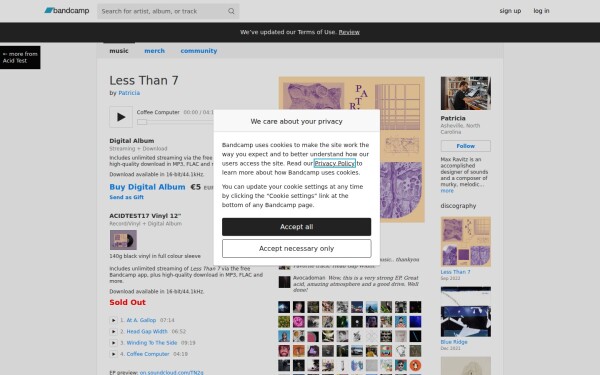Click the Accept all button
Viewport: 600px width, 375px height.
pos(297,227)
